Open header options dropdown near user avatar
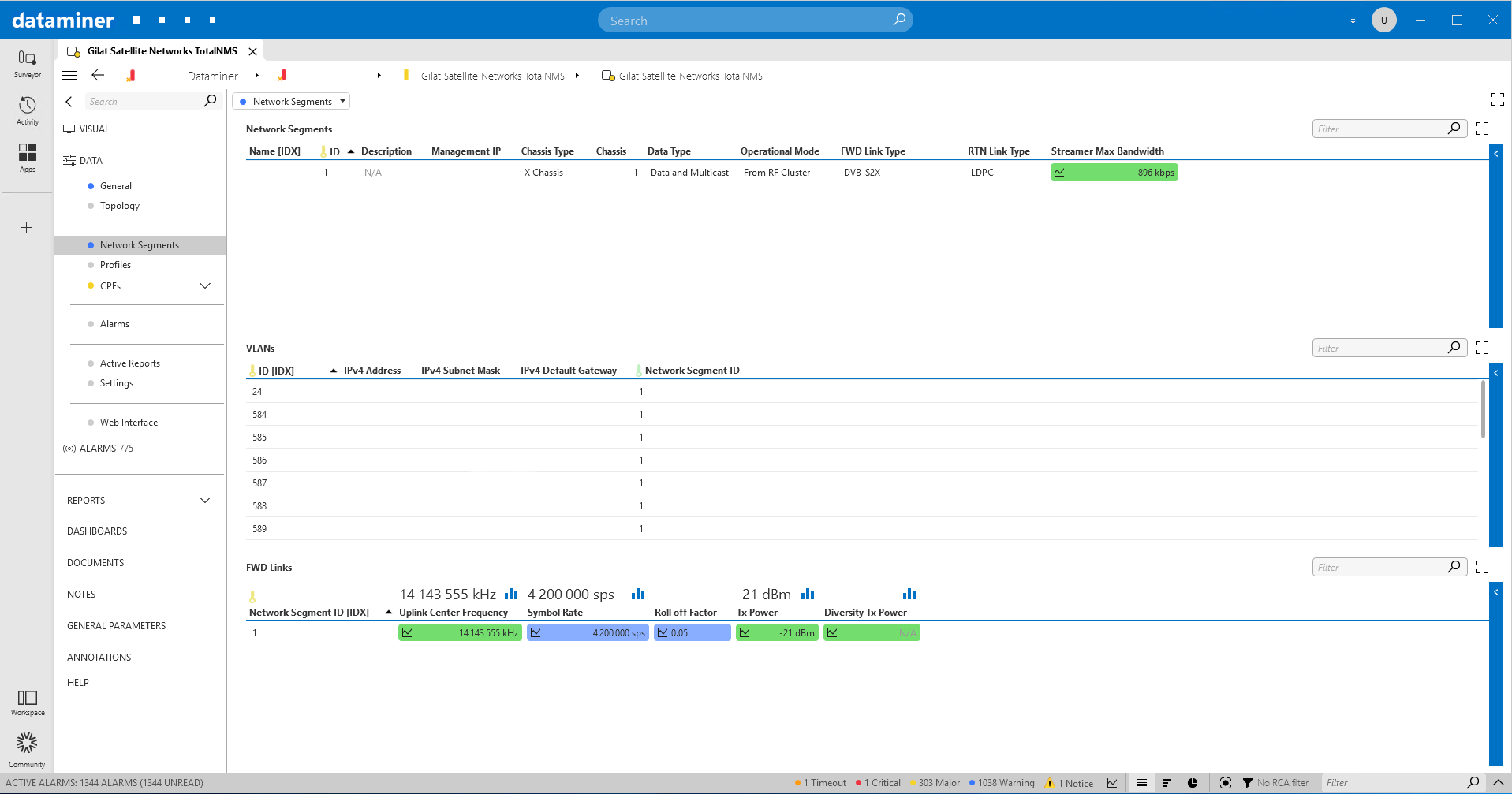Screen dimensions: 1512x794 (x=1353, y=21)
